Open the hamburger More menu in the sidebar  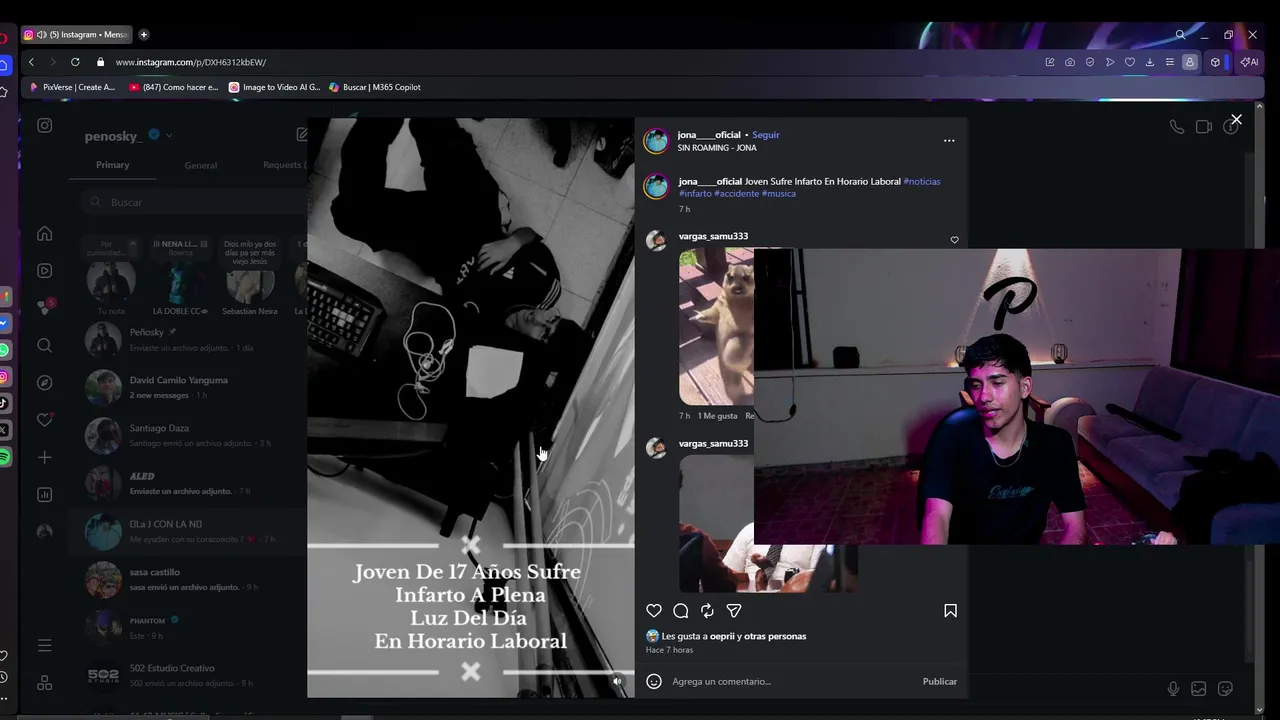pos(45,646)
